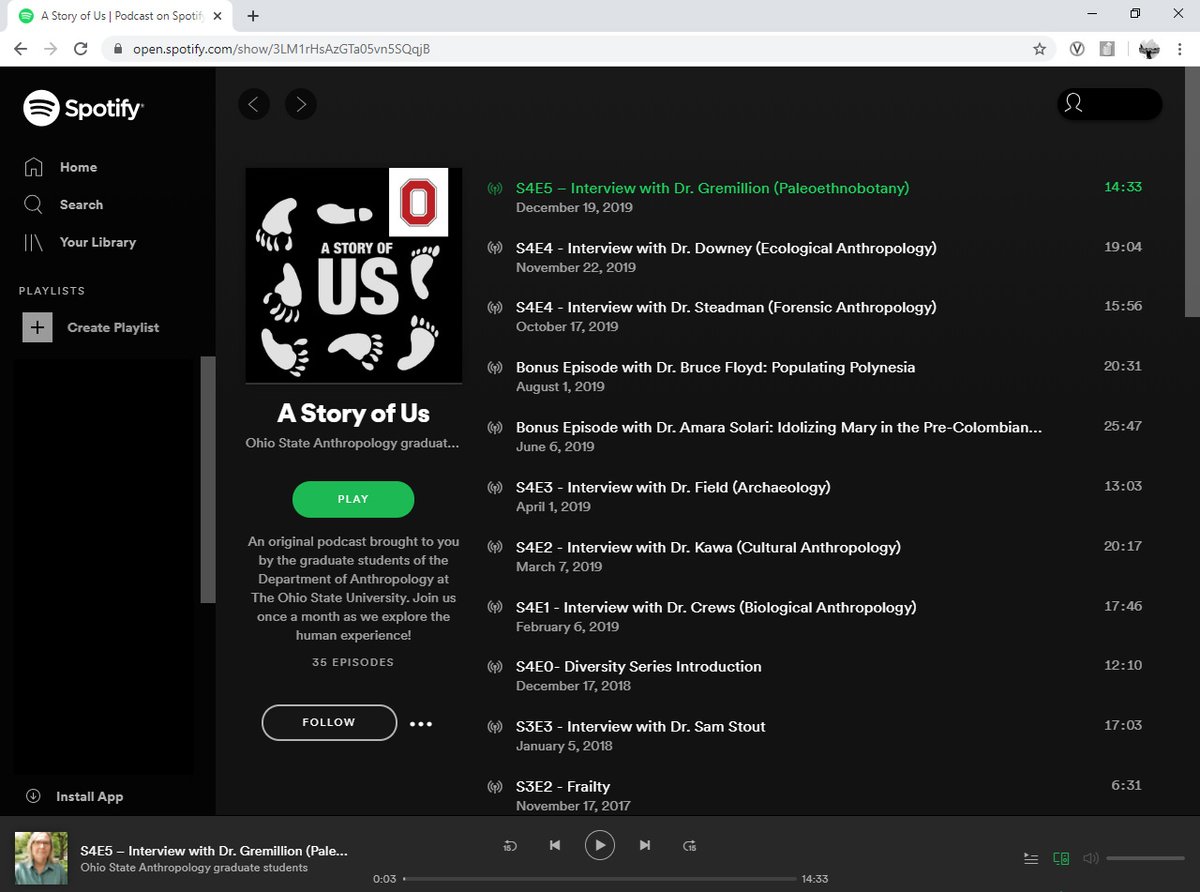Skip to previous track
Screen dimensions: 1200x892
point(555,845)
